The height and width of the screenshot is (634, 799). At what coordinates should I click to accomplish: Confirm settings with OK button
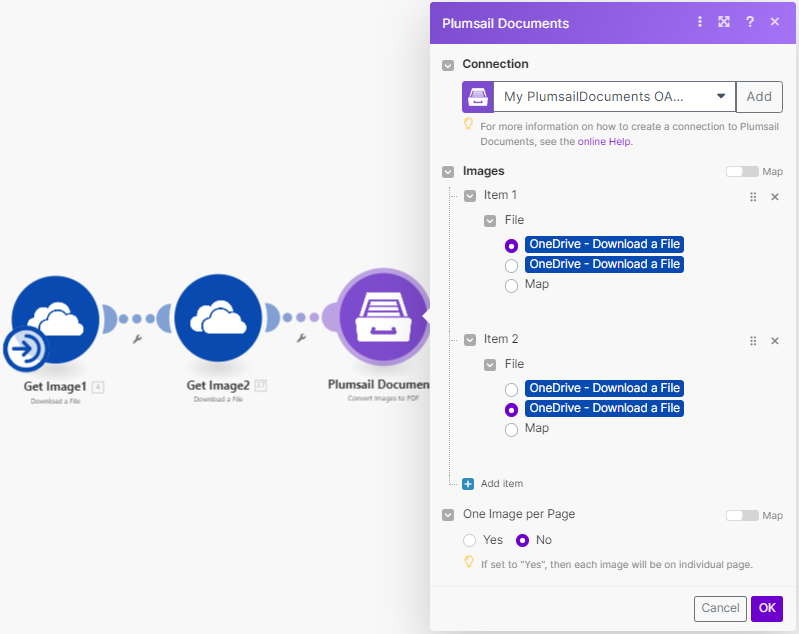tap(766, 609)
